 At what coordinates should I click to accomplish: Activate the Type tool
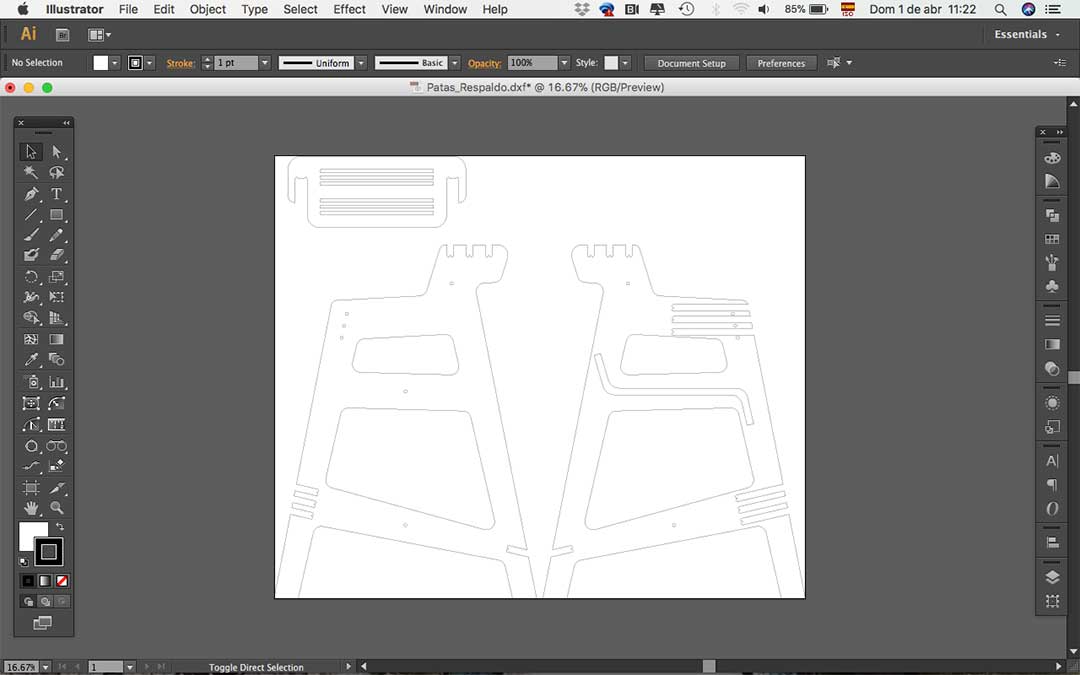[56, 194]
